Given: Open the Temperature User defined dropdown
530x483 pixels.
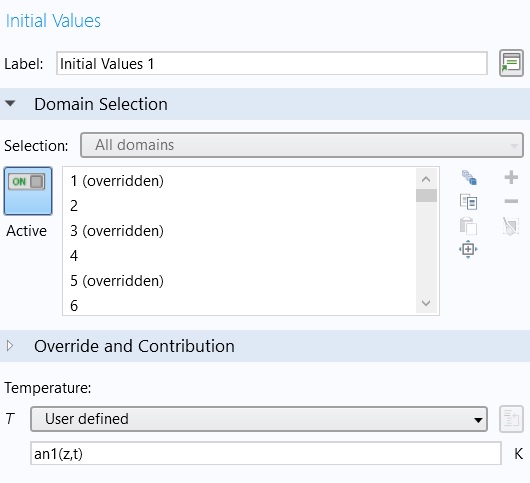Looking at the screenshot, I should (x=259, y=419).
